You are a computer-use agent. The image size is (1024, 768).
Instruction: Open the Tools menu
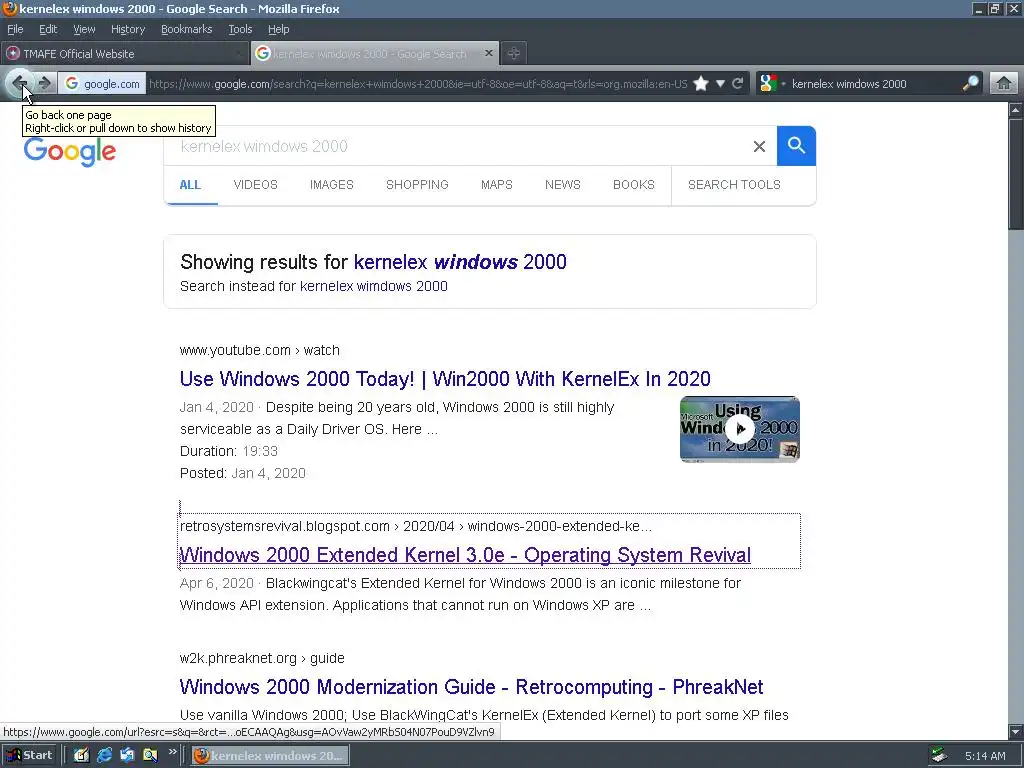[240, 29]
